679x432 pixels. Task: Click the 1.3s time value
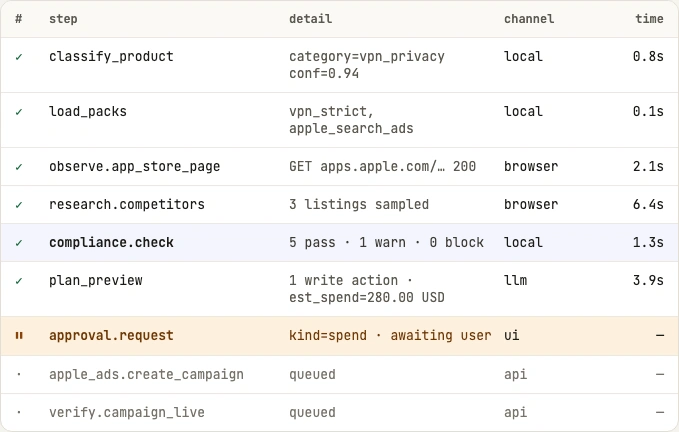[x=648, y=242]
